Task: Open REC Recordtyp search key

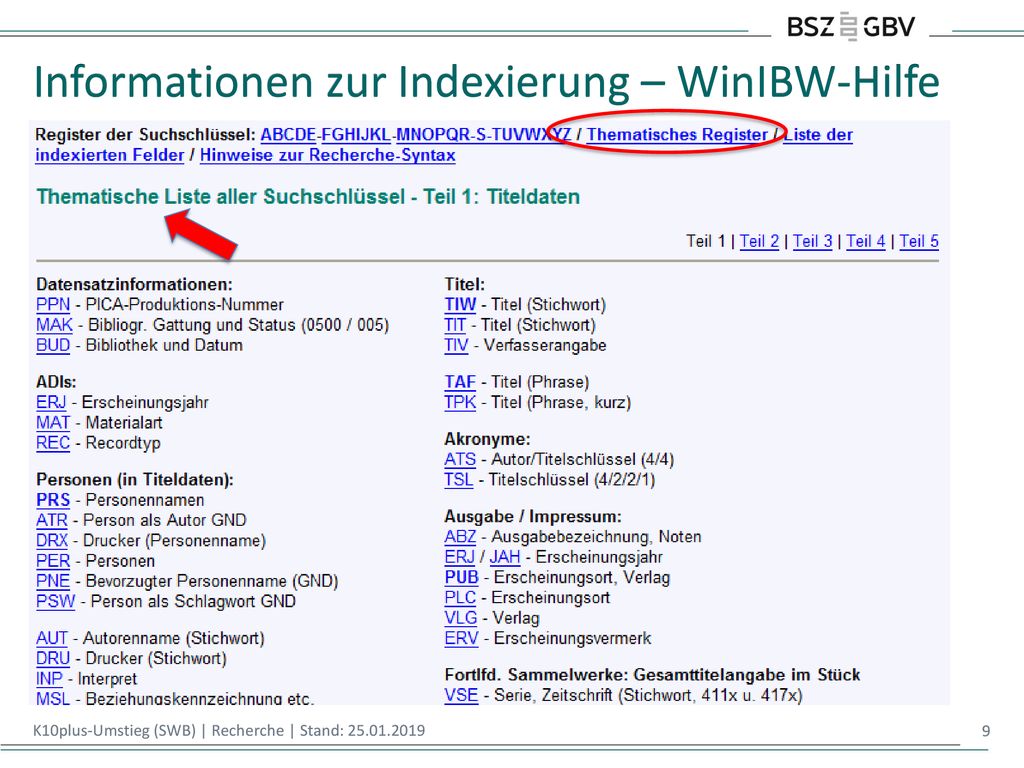Action: coord(53,443)
